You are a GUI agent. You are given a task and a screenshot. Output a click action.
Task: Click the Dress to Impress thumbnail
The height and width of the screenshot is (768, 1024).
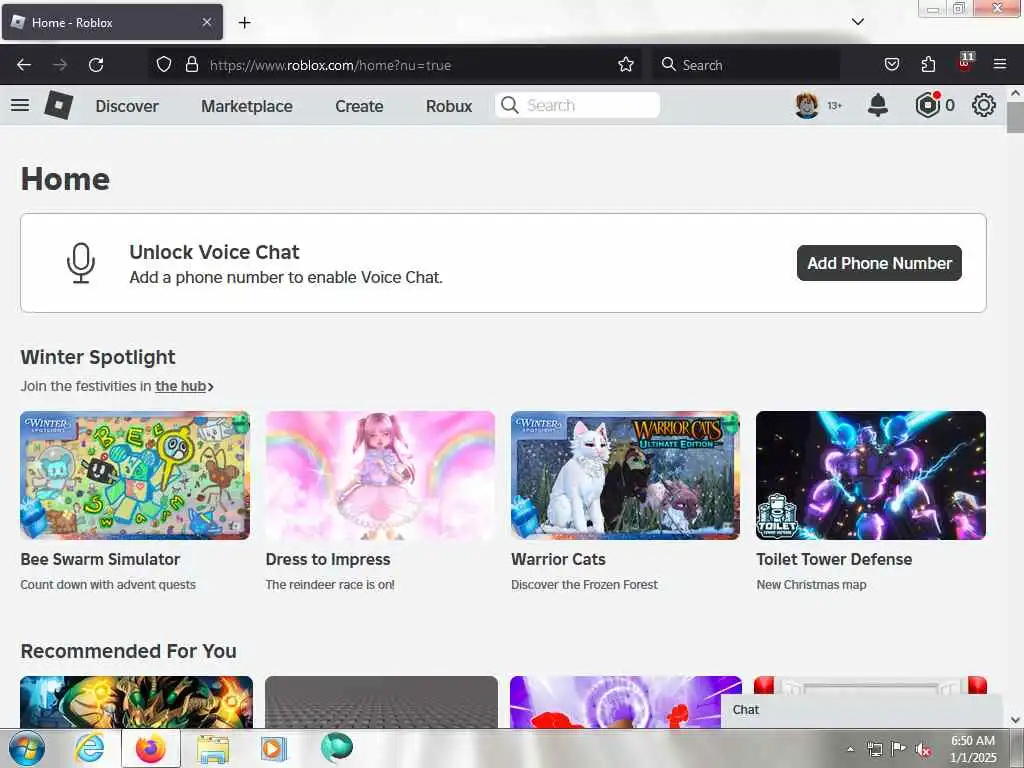(380, 475)
